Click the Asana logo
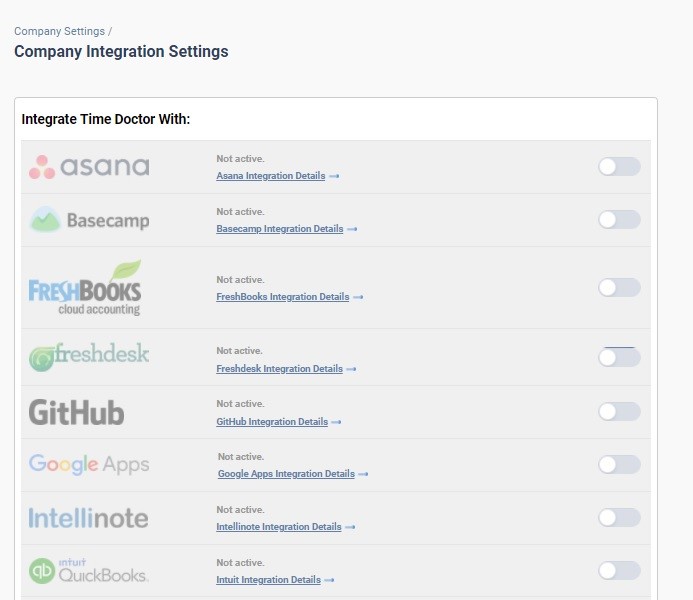This screenshot has width=693, height=600. [89, 167]
